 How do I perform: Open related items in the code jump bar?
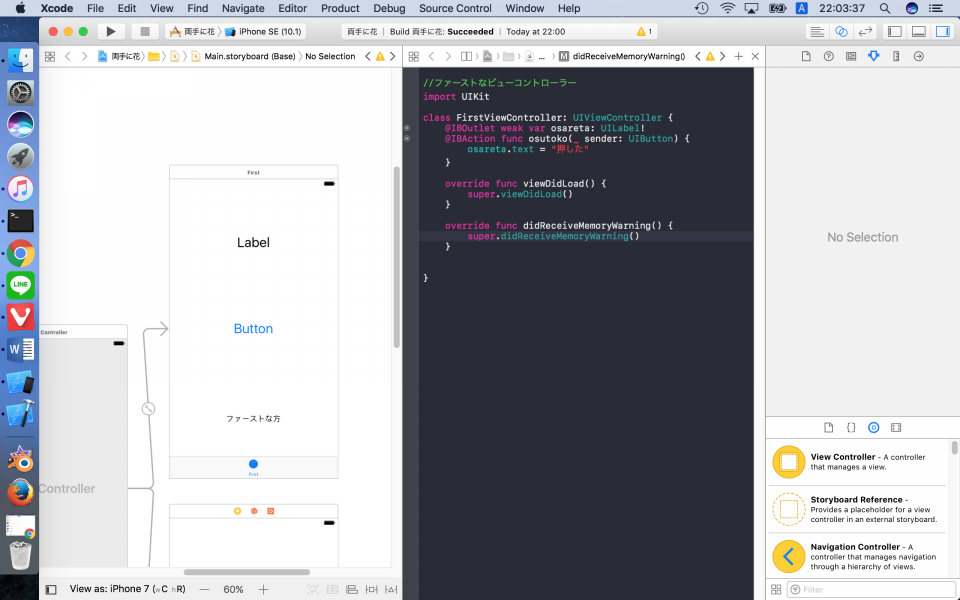(414, 56)
